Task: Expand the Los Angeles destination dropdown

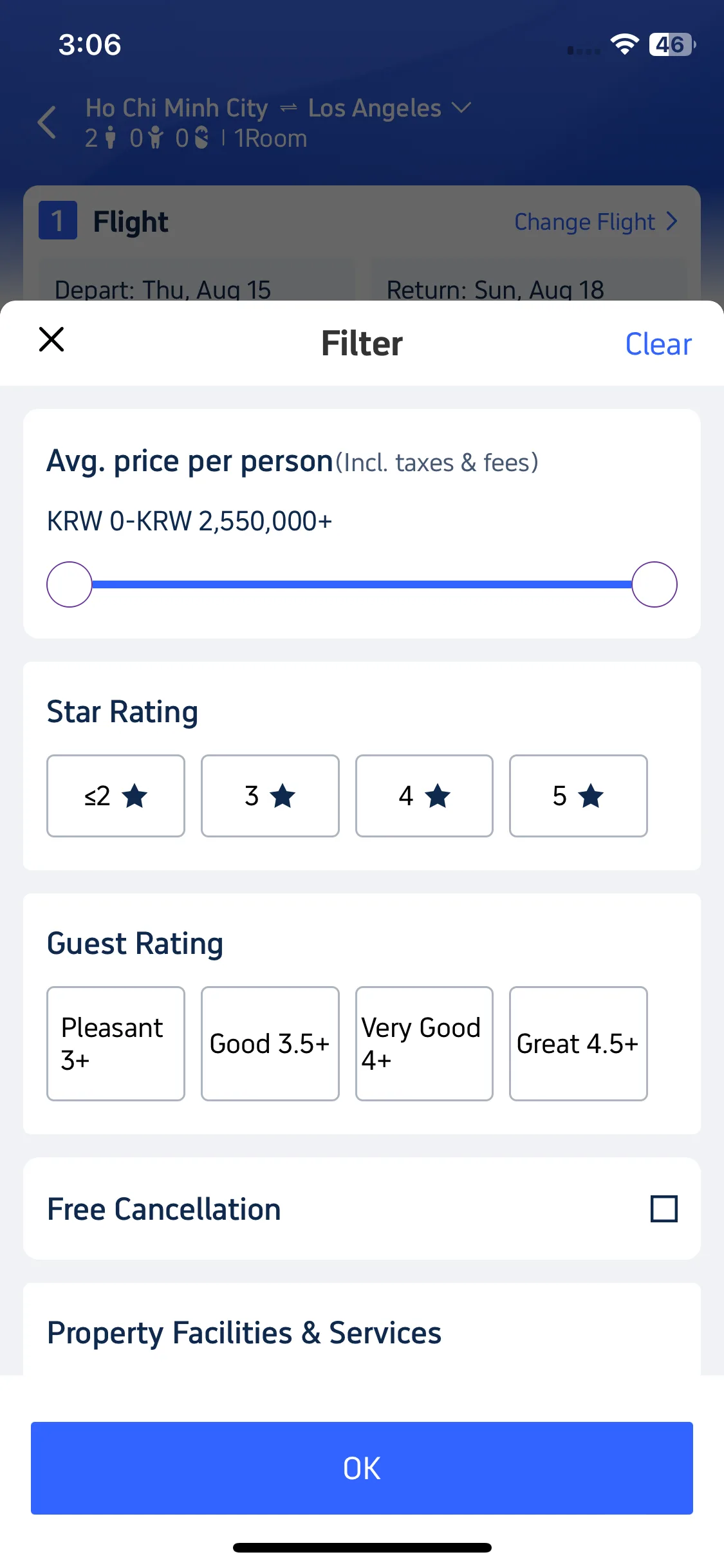Action: (461, 107)
